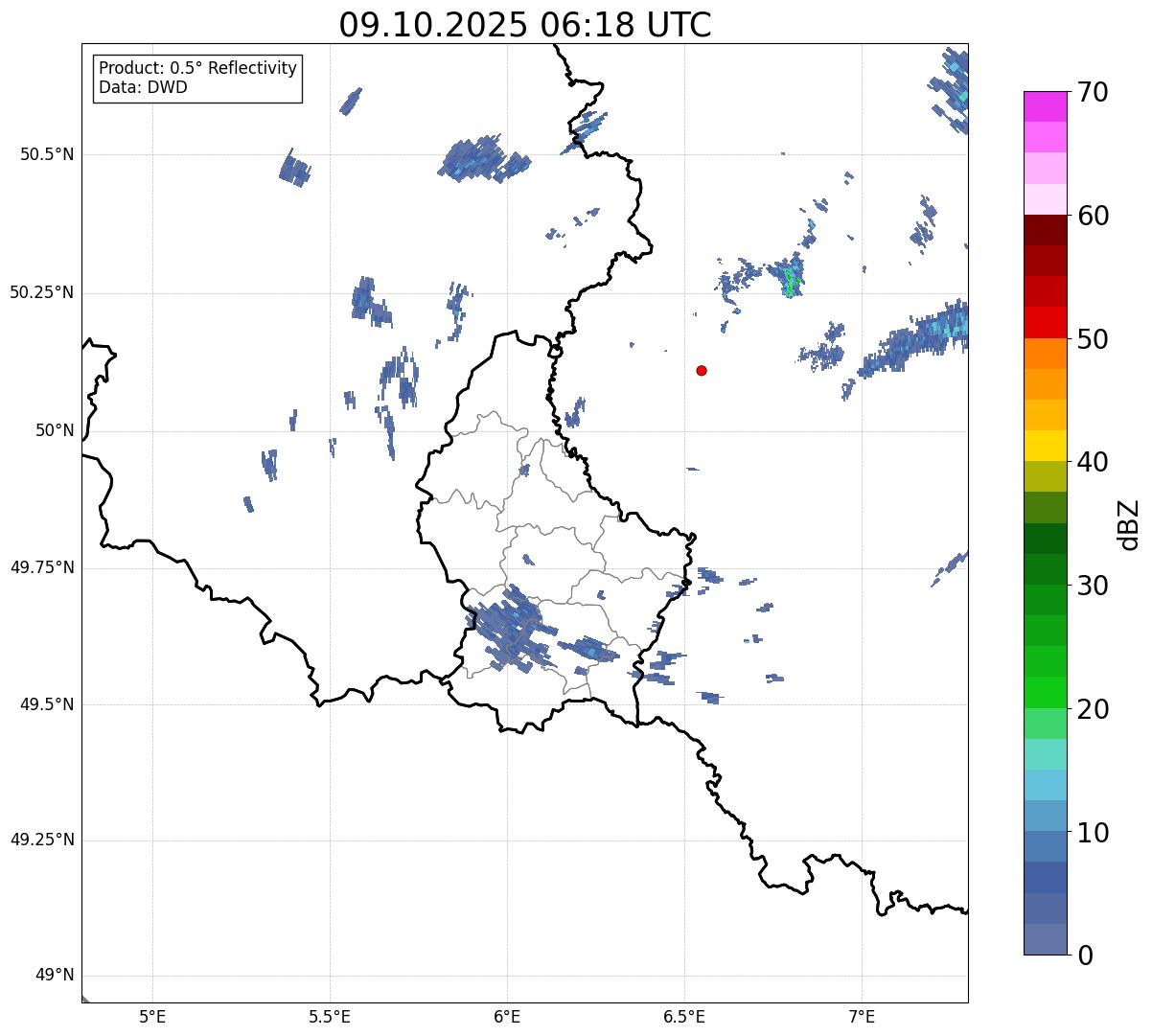Click the large echo cluster in southwest Luxembourg

[511, 628]
